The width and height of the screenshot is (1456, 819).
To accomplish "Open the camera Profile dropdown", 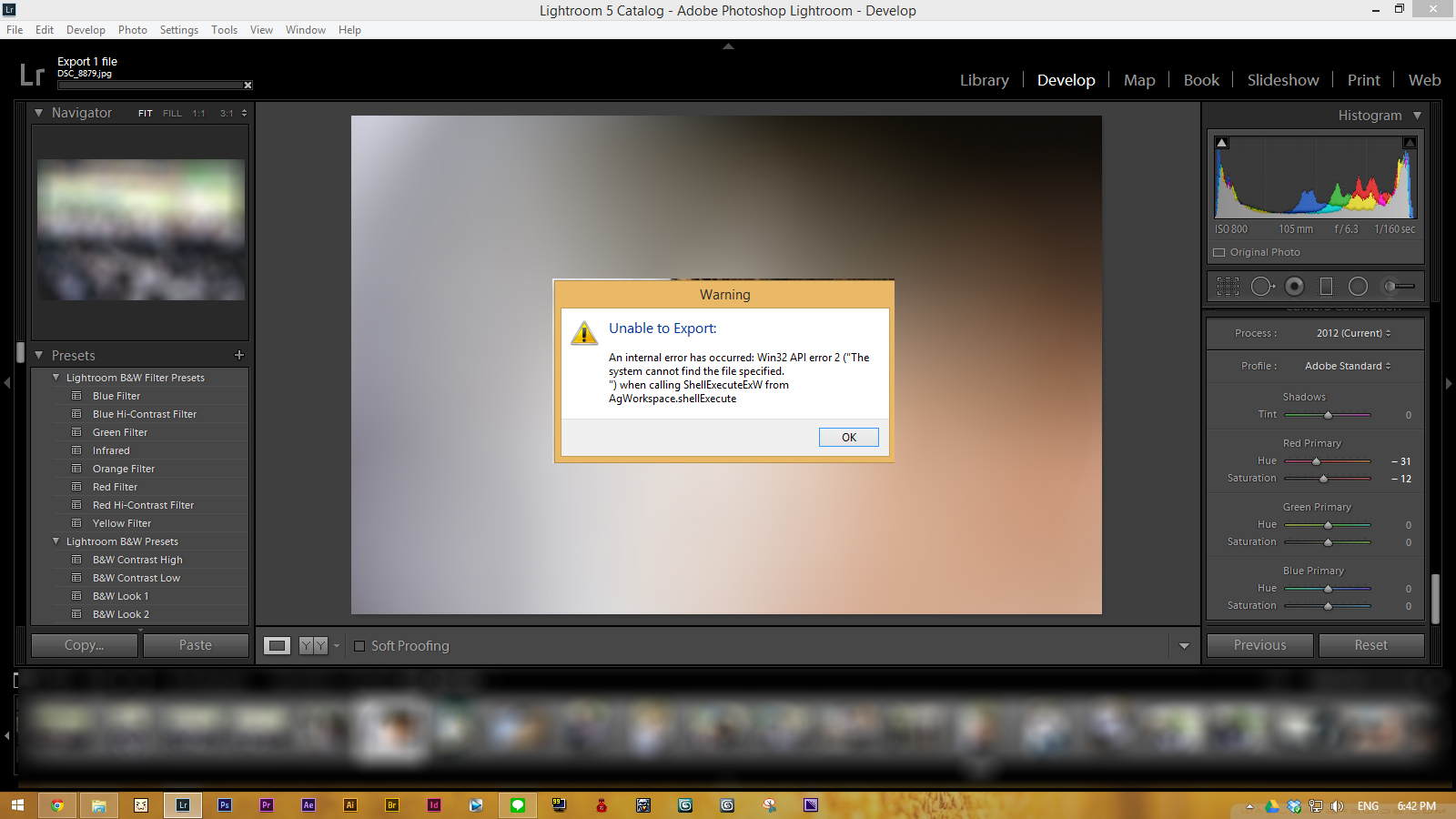I will (1348, 366).
